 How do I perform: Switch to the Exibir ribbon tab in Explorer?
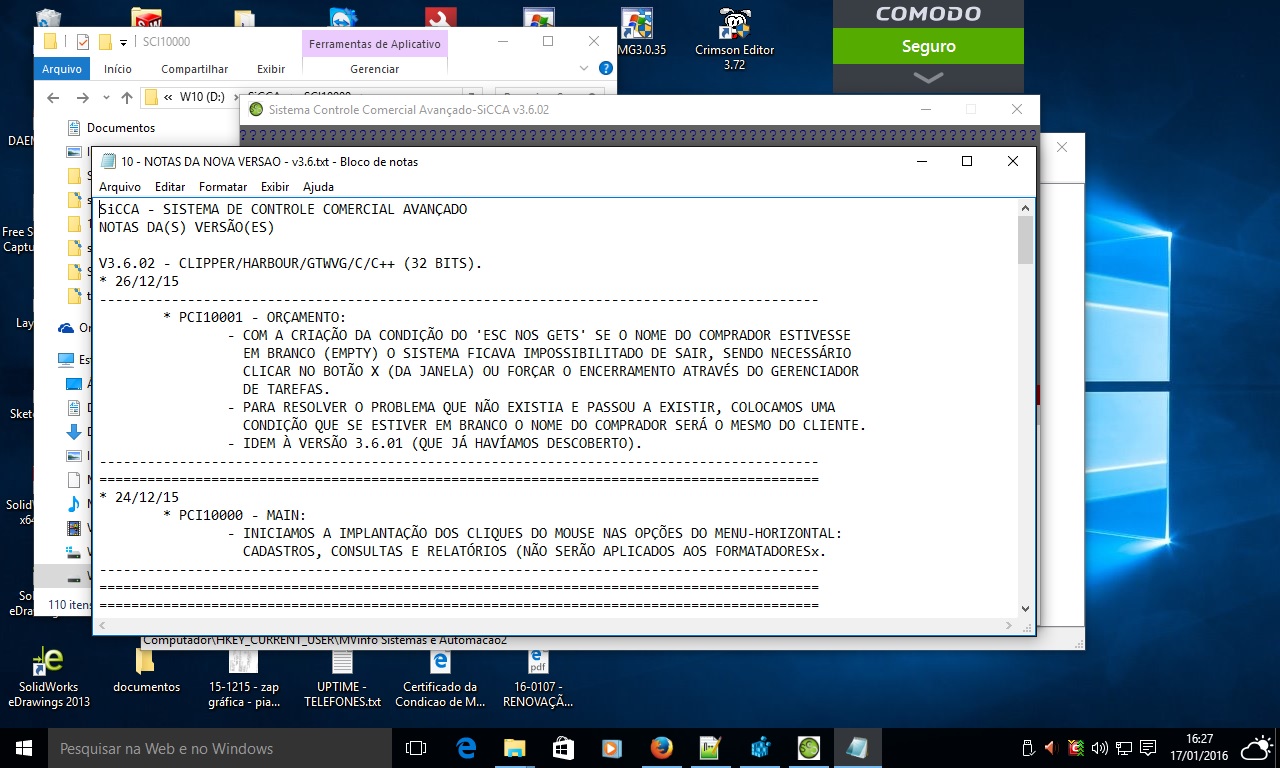[x=271, y=69]
